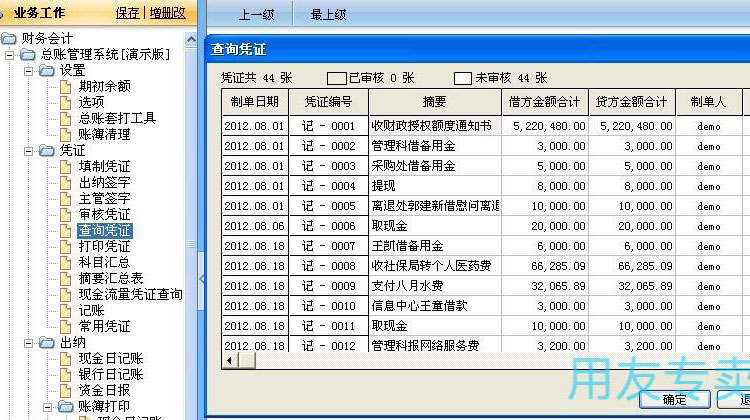Click credit amount 32,065.89 cell

coord(632,286)
